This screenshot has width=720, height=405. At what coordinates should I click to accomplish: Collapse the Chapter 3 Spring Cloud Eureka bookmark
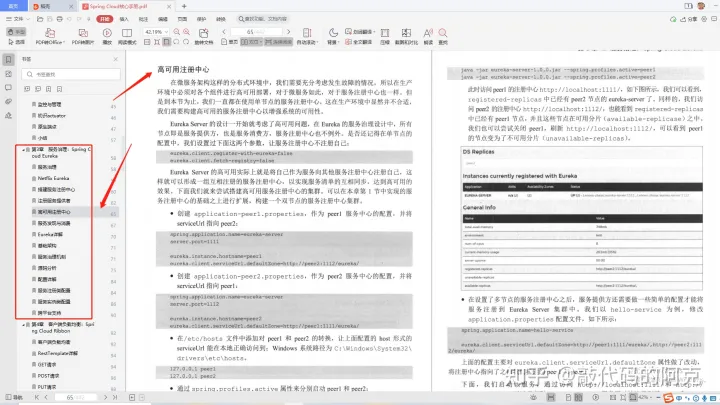[x=23, y=150]
